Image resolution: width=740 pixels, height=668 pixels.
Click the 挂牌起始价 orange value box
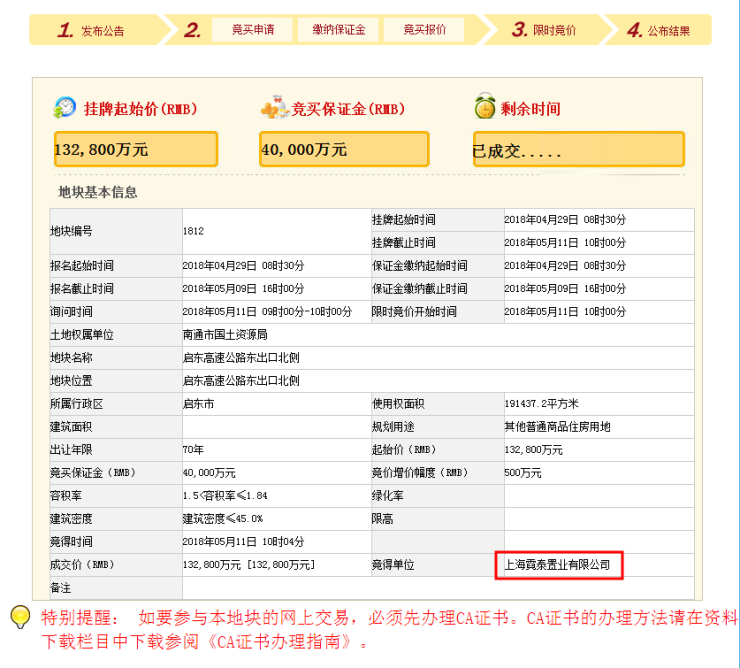tap(135, 149)
